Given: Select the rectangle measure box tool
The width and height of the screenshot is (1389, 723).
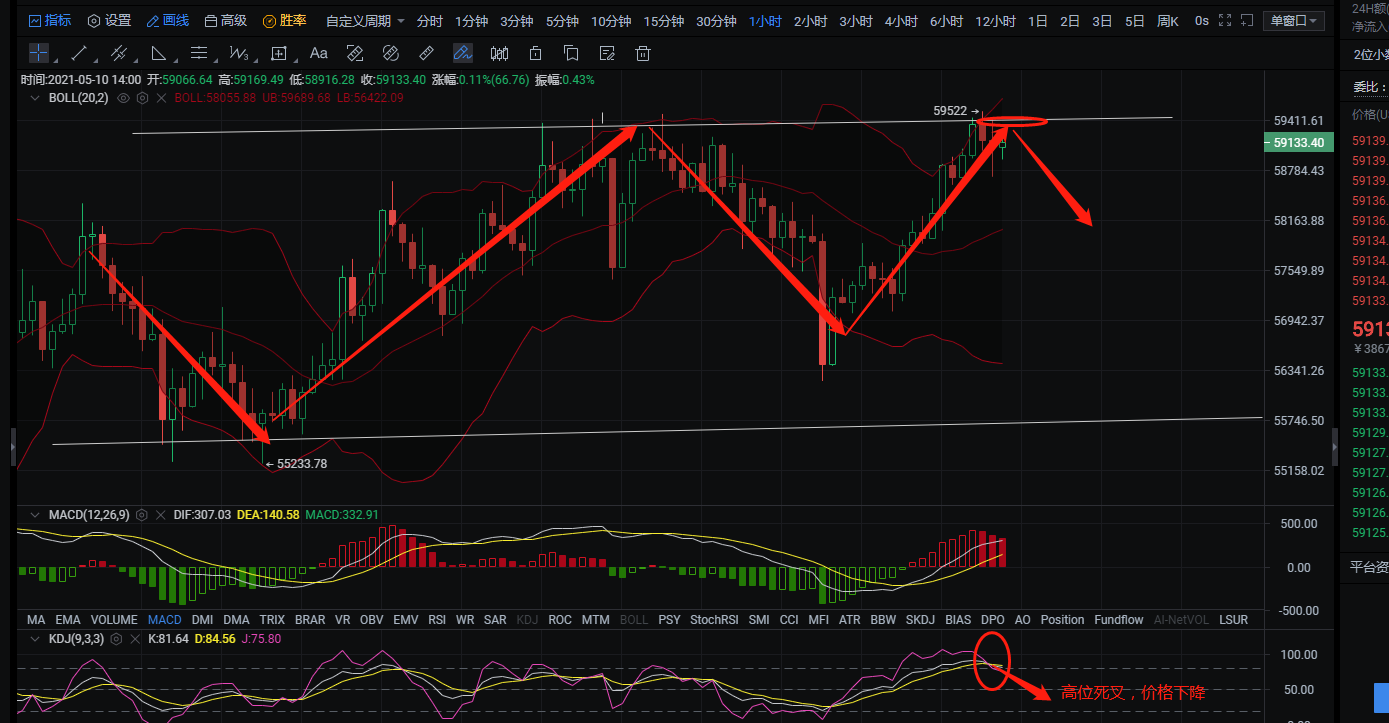Looking at the screenshot, I should tap(279, 53).
